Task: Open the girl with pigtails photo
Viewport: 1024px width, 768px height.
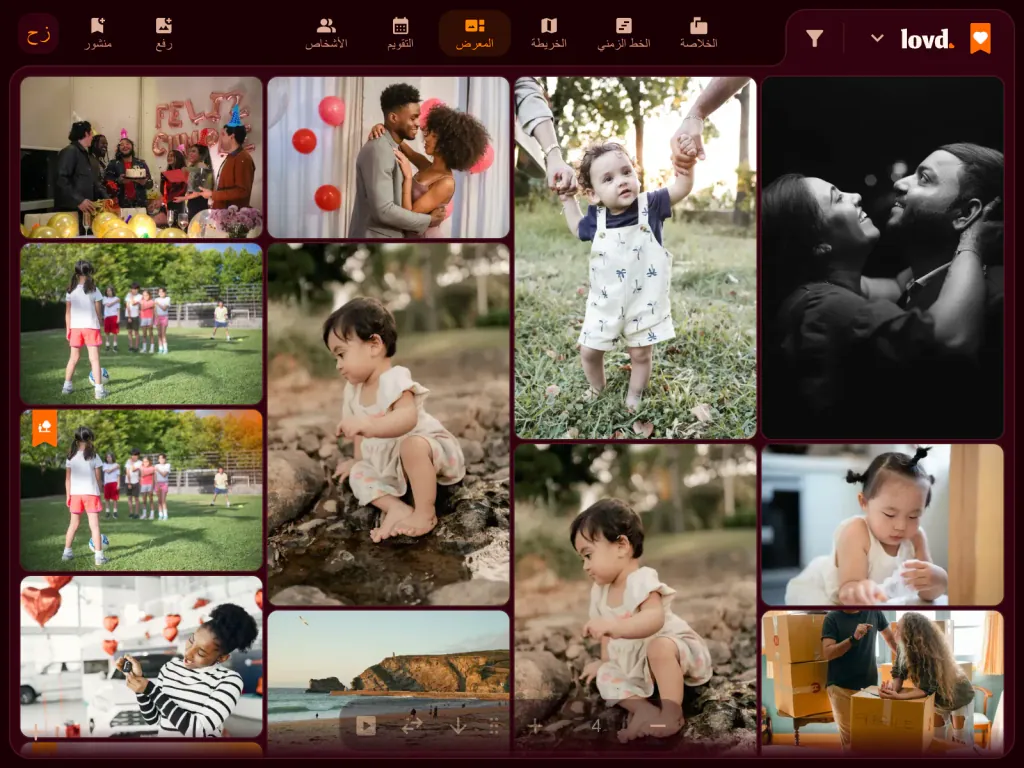Action: (x=882, y=525)
